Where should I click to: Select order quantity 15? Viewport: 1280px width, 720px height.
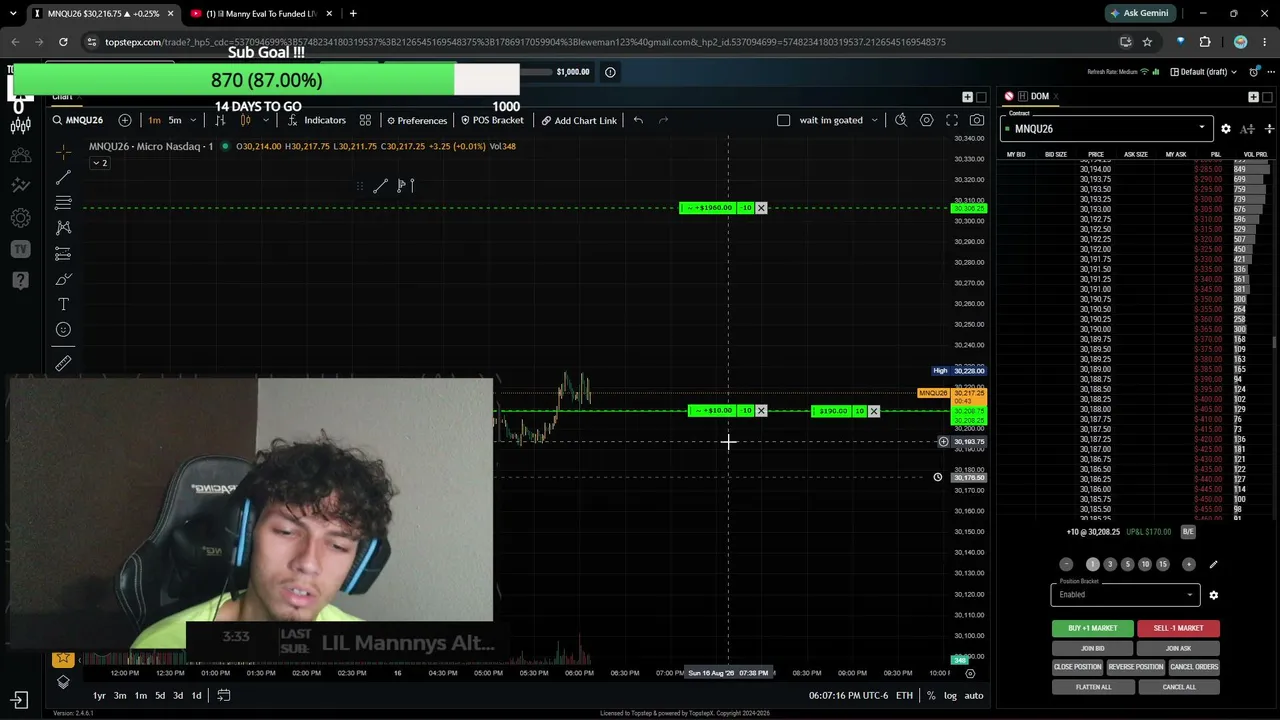(x=1162, y=564)
